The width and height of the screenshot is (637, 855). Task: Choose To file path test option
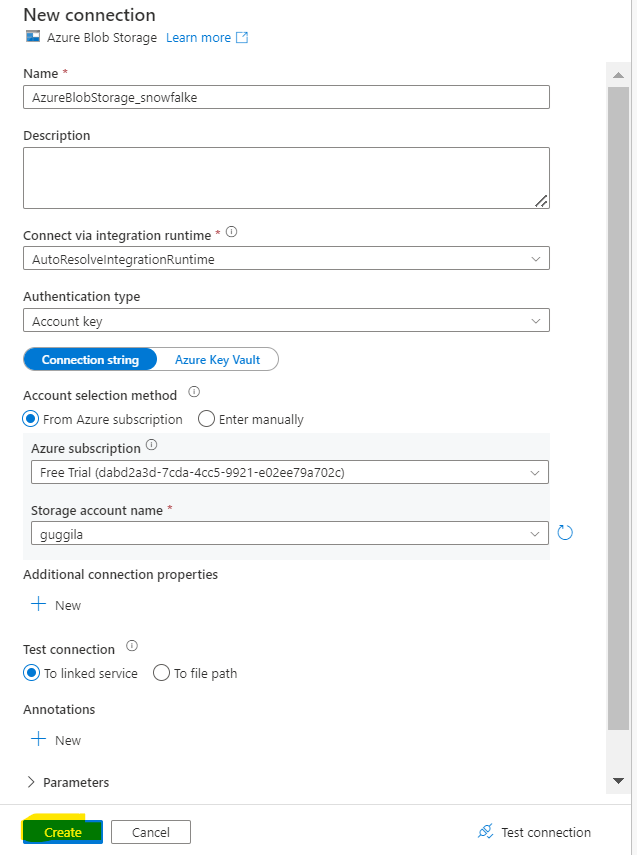click(x=161, y=673)
